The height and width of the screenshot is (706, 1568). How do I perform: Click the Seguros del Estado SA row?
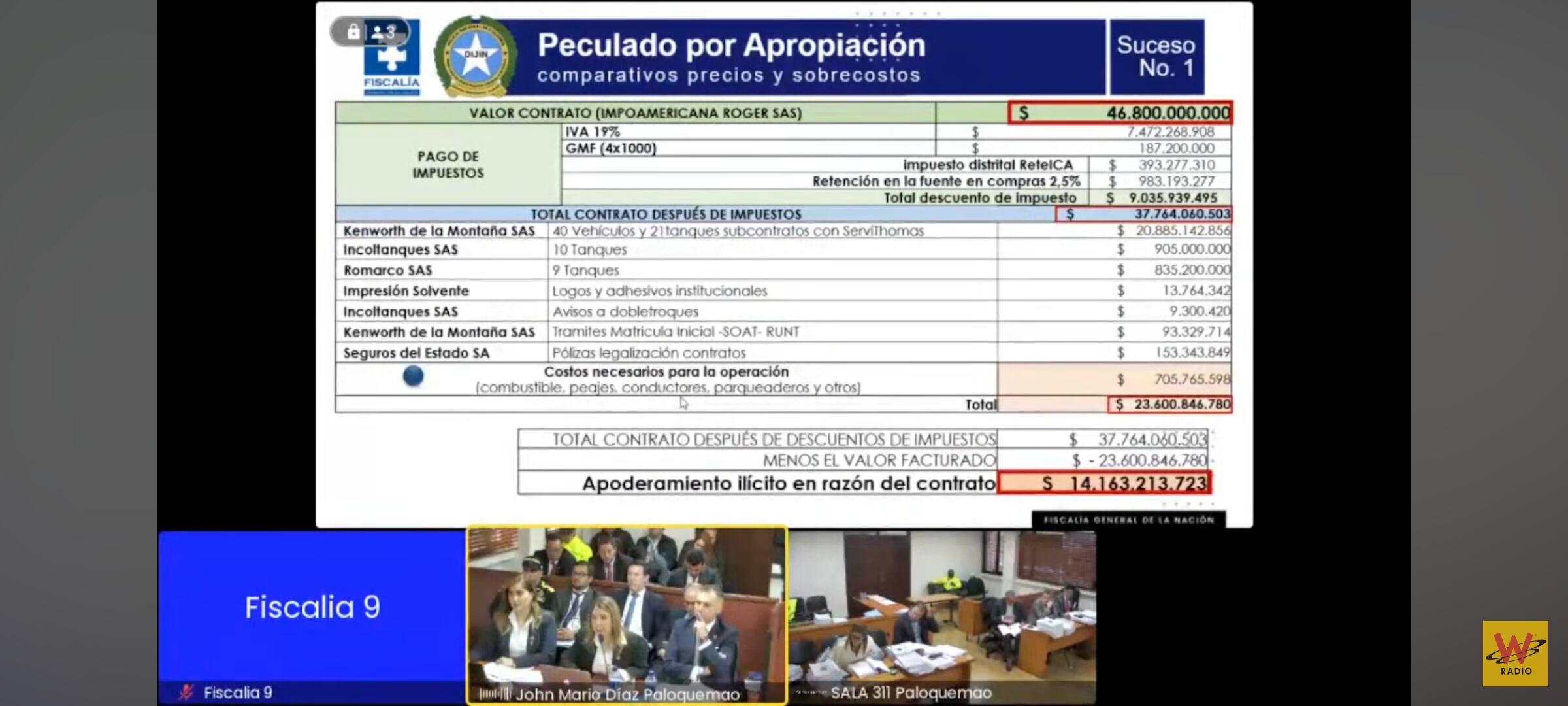416,353
